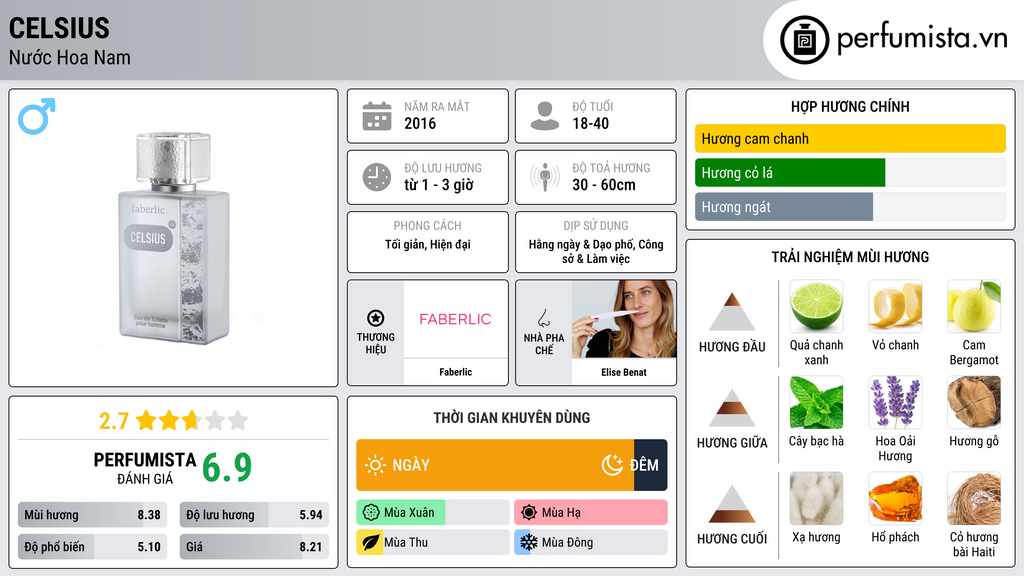Click the star badge icon above Thương hiệu
Screen dimensions: 1024x576
click(376, 318)
